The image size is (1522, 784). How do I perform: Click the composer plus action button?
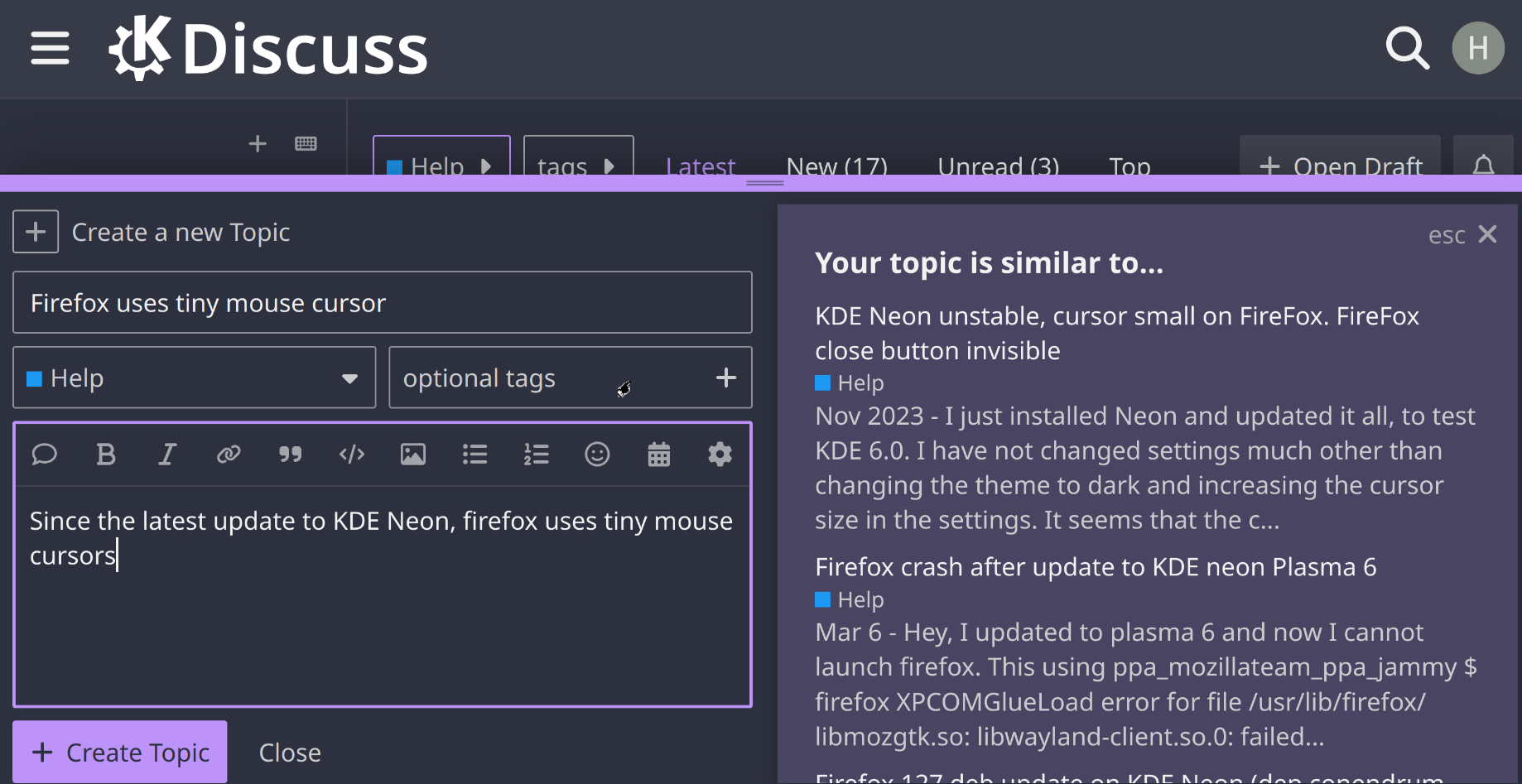[x=36, y=232]
